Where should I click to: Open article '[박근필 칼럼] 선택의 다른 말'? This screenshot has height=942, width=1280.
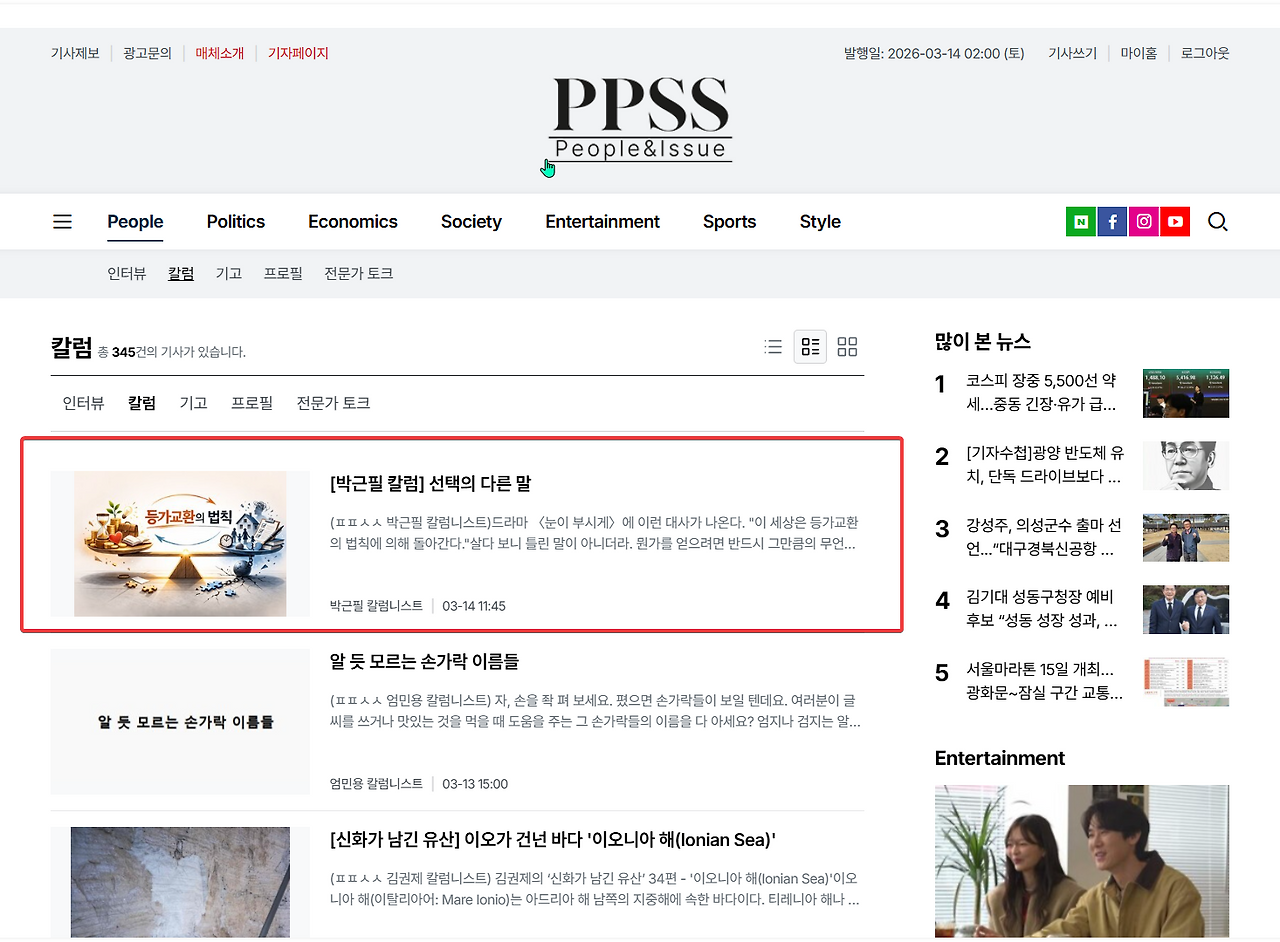[x=430, y=483]
